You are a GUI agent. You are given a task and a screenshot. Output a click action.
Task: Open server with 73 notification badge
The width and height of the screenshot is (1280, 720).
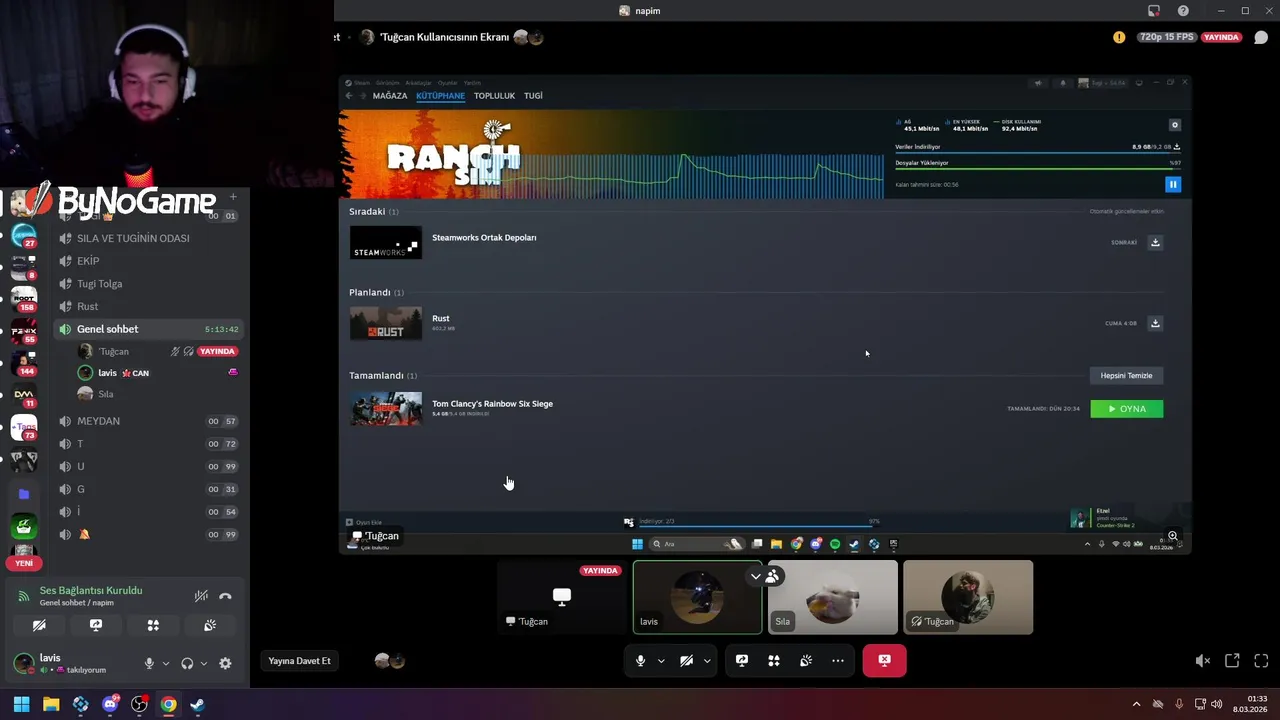click(24, 427)
